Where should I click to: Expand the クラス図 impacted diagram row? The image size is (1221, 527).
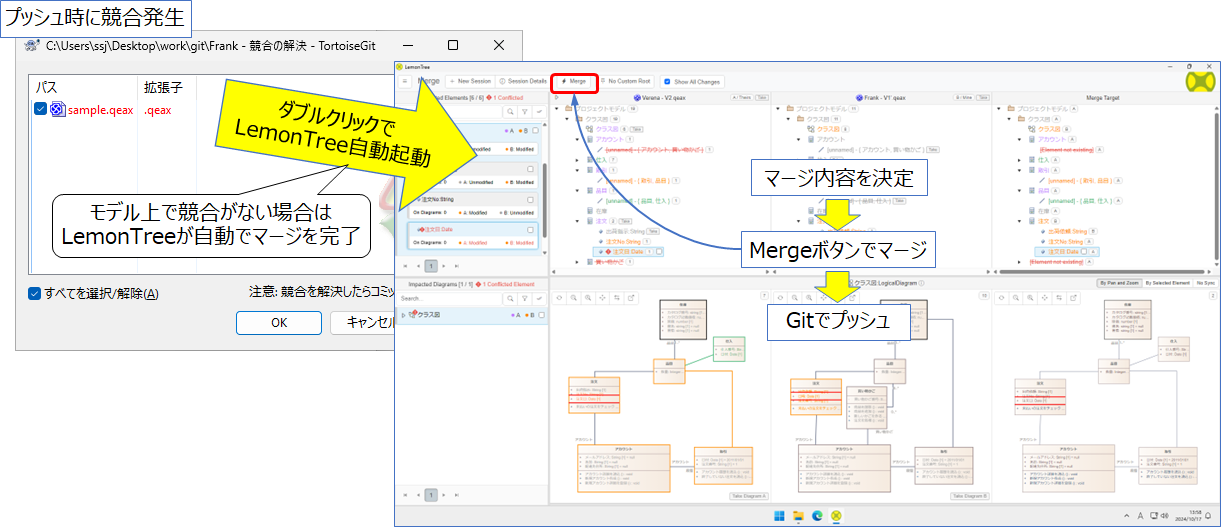click(x=403, y=316)
